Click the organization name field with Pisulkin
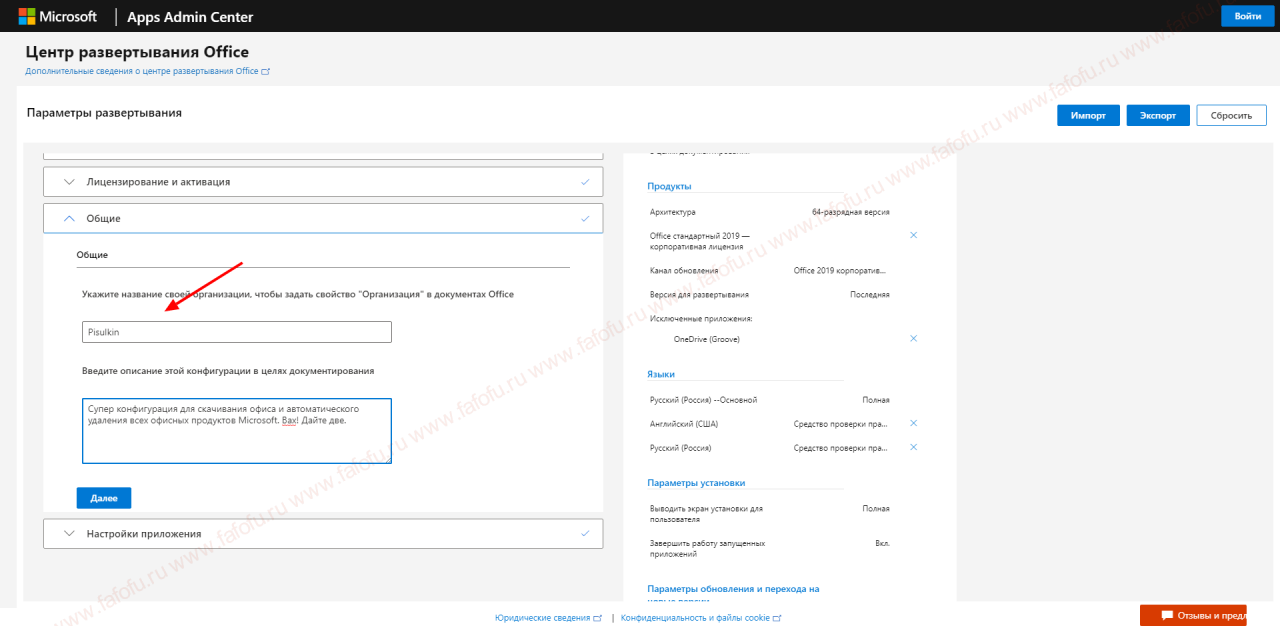 [x=237, y=332]
